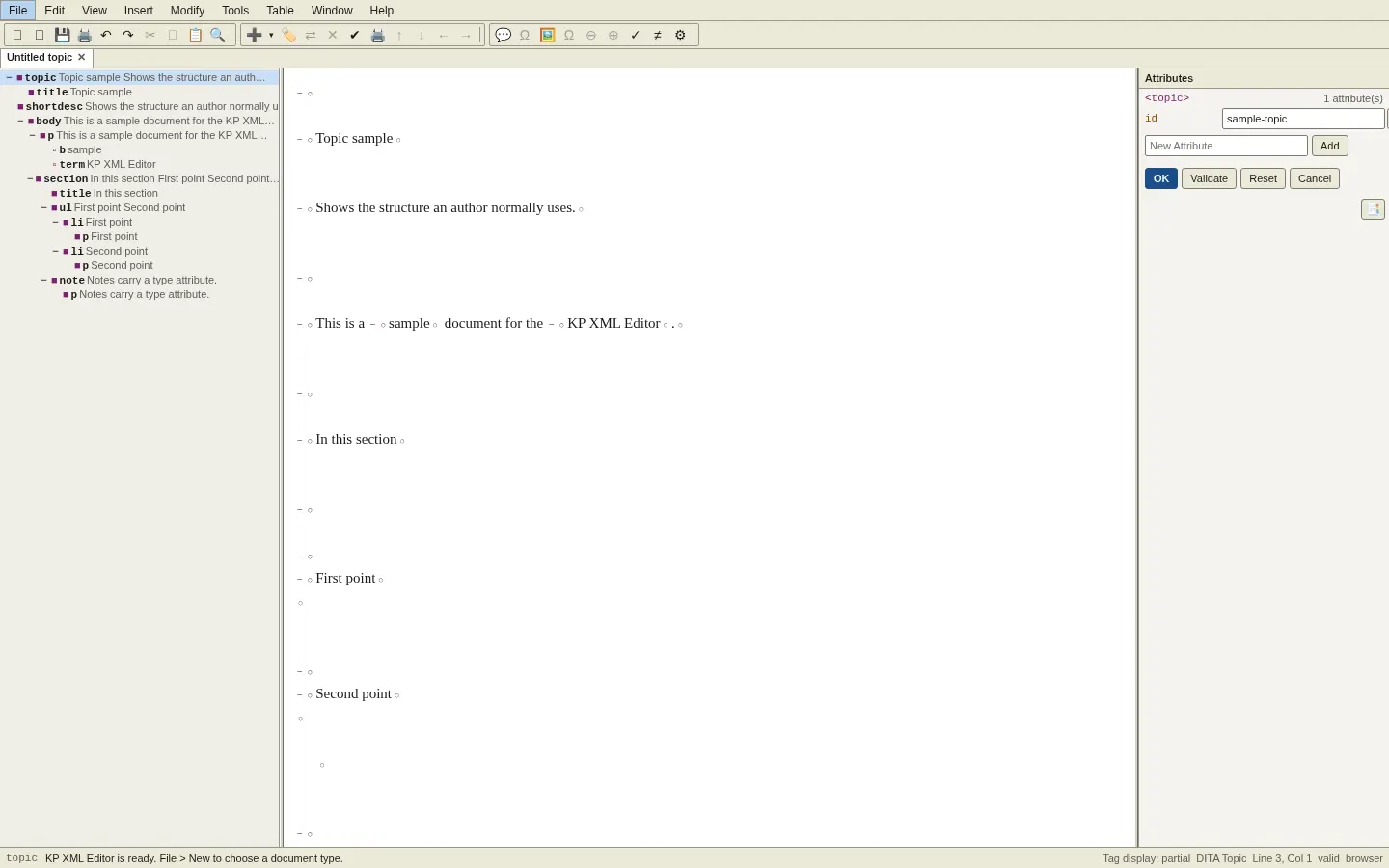Image resolution: width=1389 pixels, height=868 pixels.
Task: Click 'Topic sample' heading in editor
Action: (354, 138)
